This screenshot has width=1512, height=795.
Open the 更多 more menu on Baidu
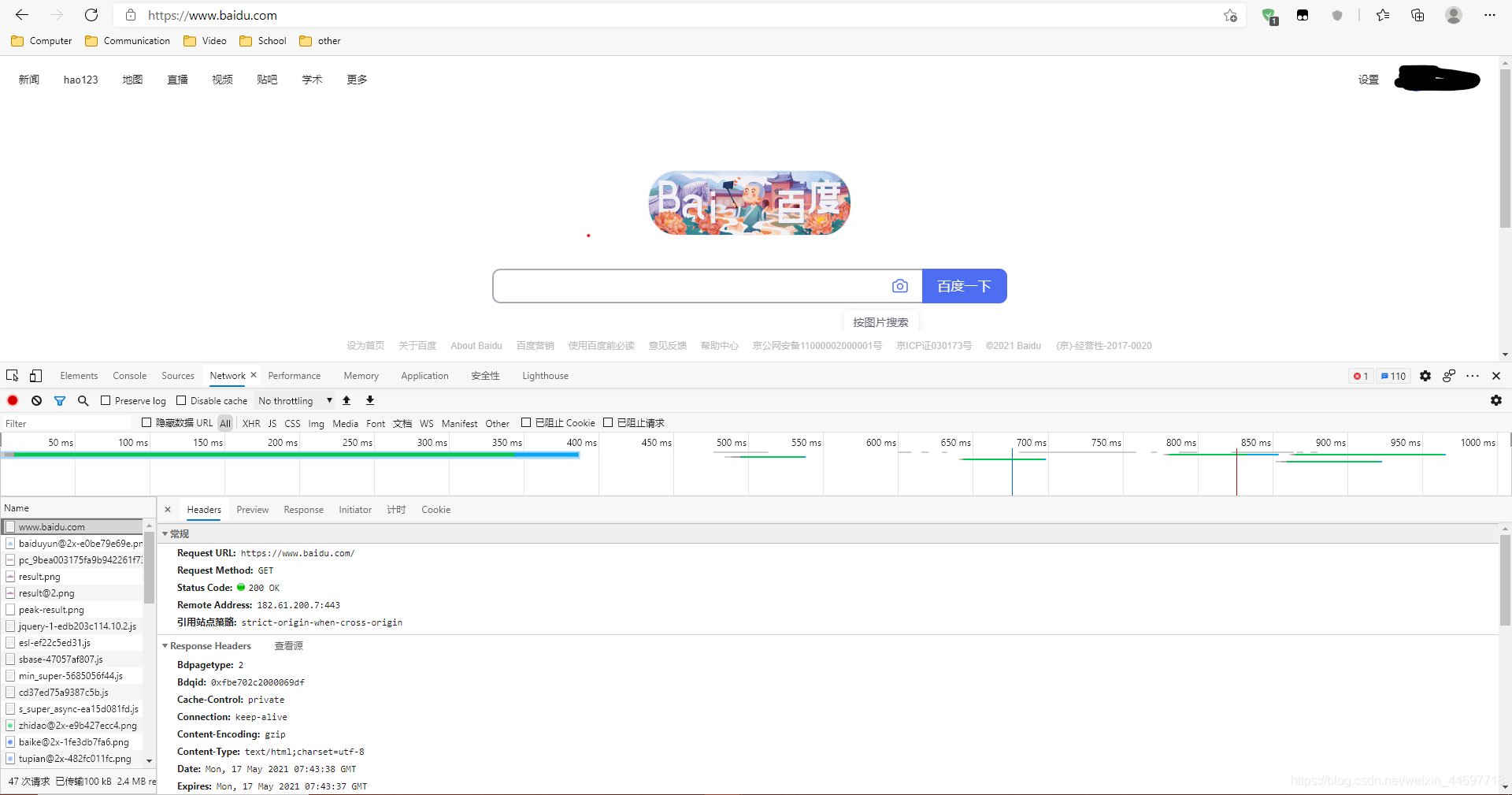pyautogui.click(x=357, y=80)
